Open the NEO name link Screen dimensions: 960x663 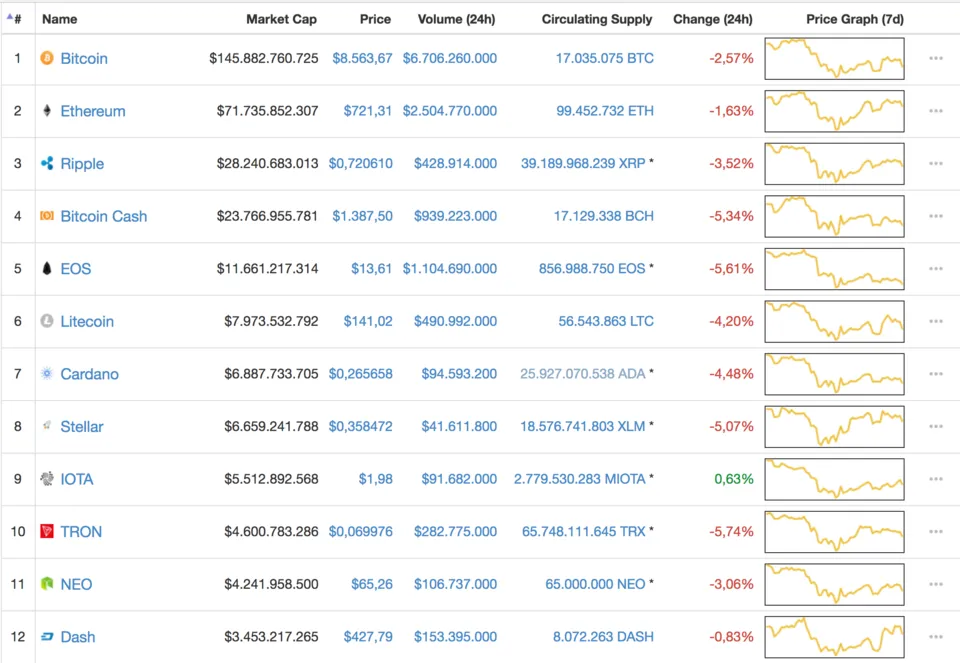click(x=76, y=584)
